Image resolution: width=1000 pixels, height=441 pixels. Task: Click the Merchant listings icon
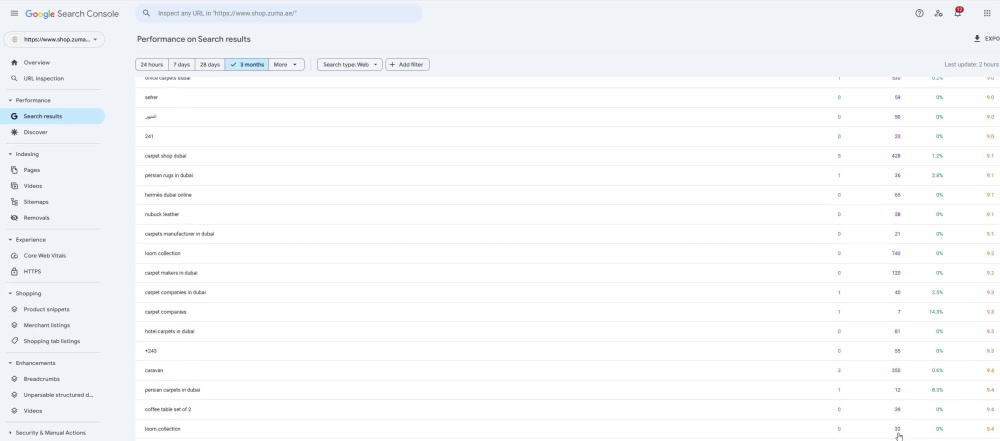click(x=14, y=325)
